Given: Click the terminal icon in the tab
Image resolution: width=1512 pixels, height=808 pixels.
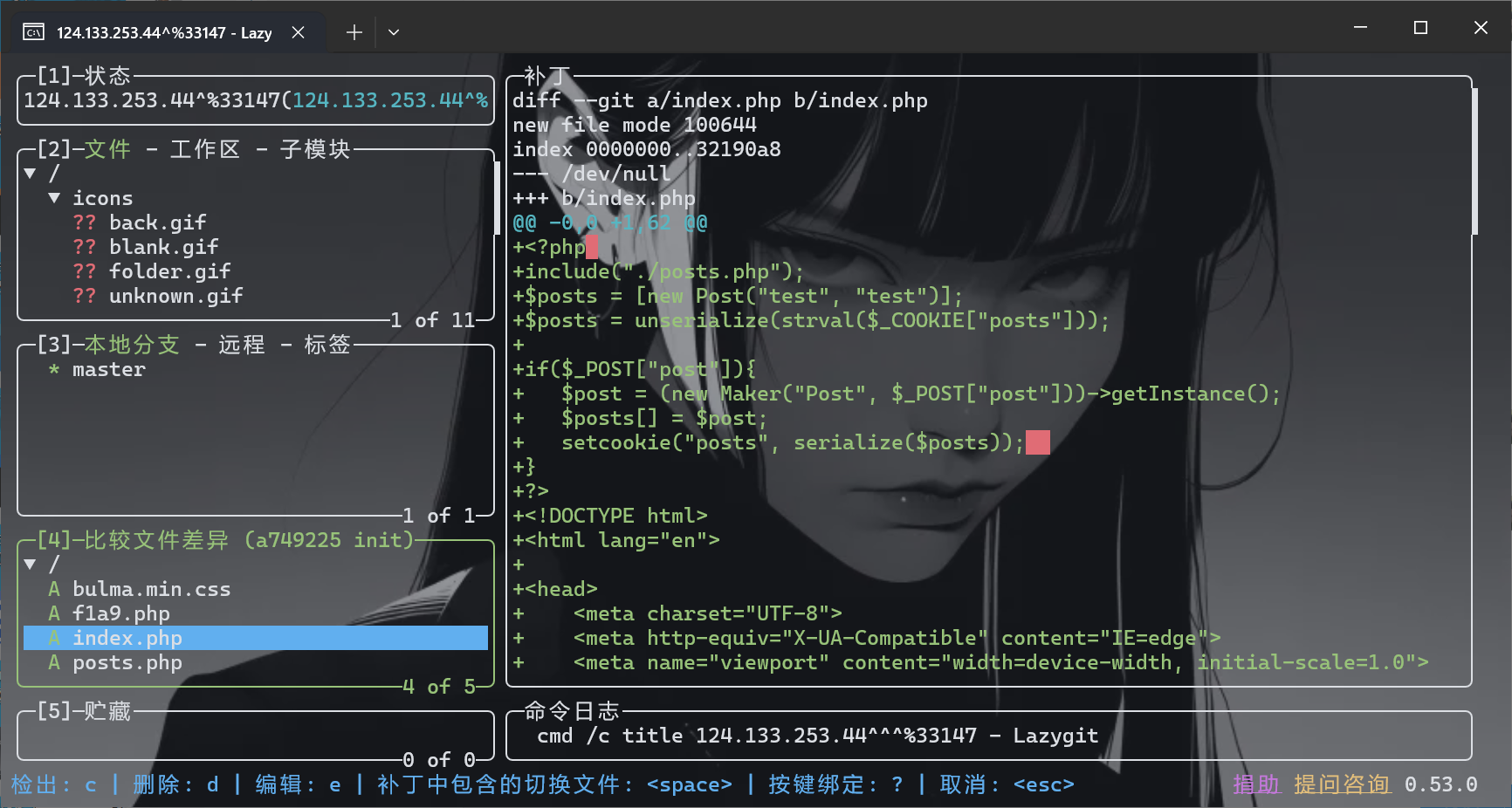Looking at the screenshot, I should (33, 32).
